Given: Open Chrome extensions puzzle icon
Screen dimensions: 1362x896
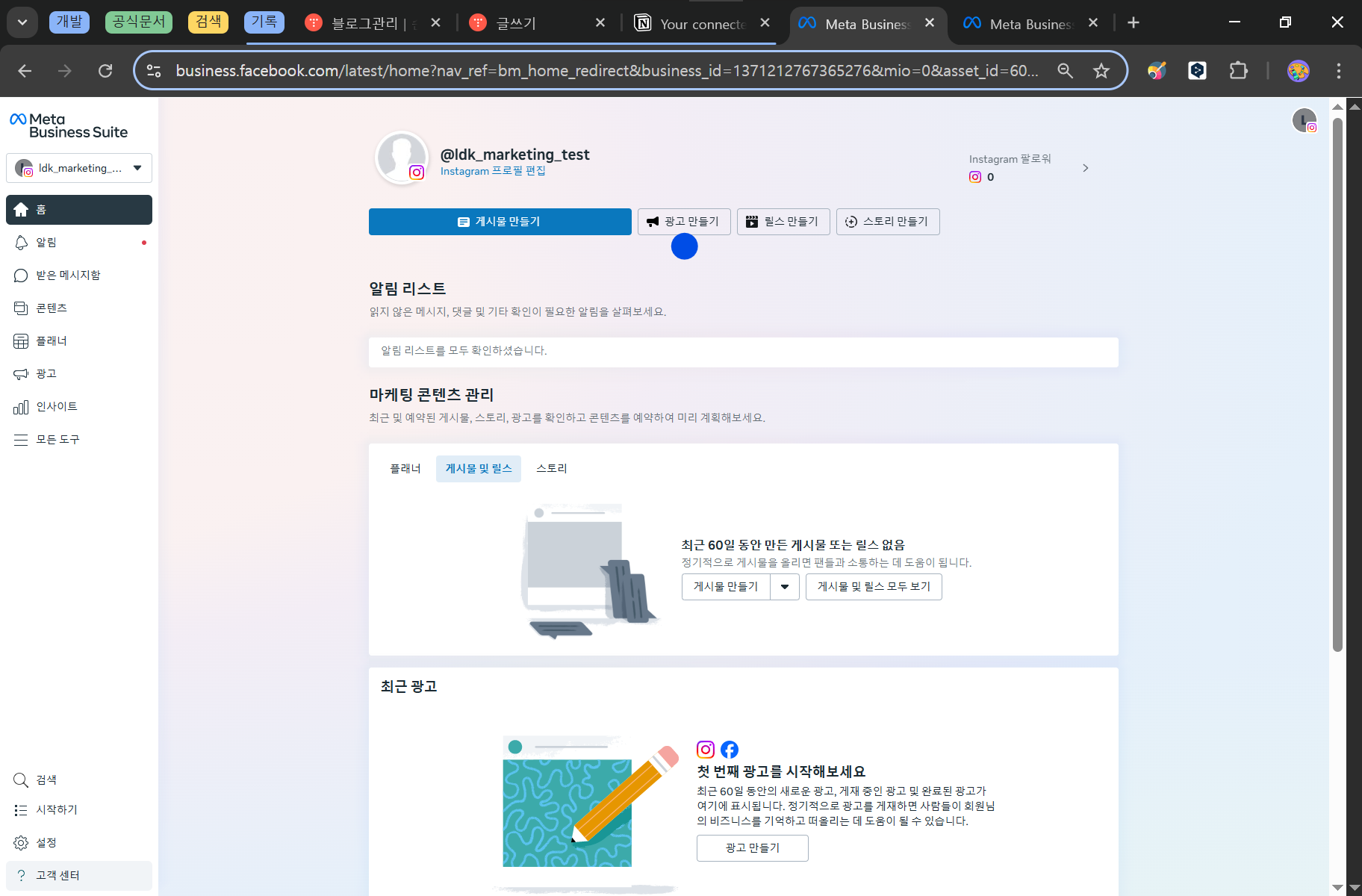Looking at the screenshot, I should [1239, 71].
